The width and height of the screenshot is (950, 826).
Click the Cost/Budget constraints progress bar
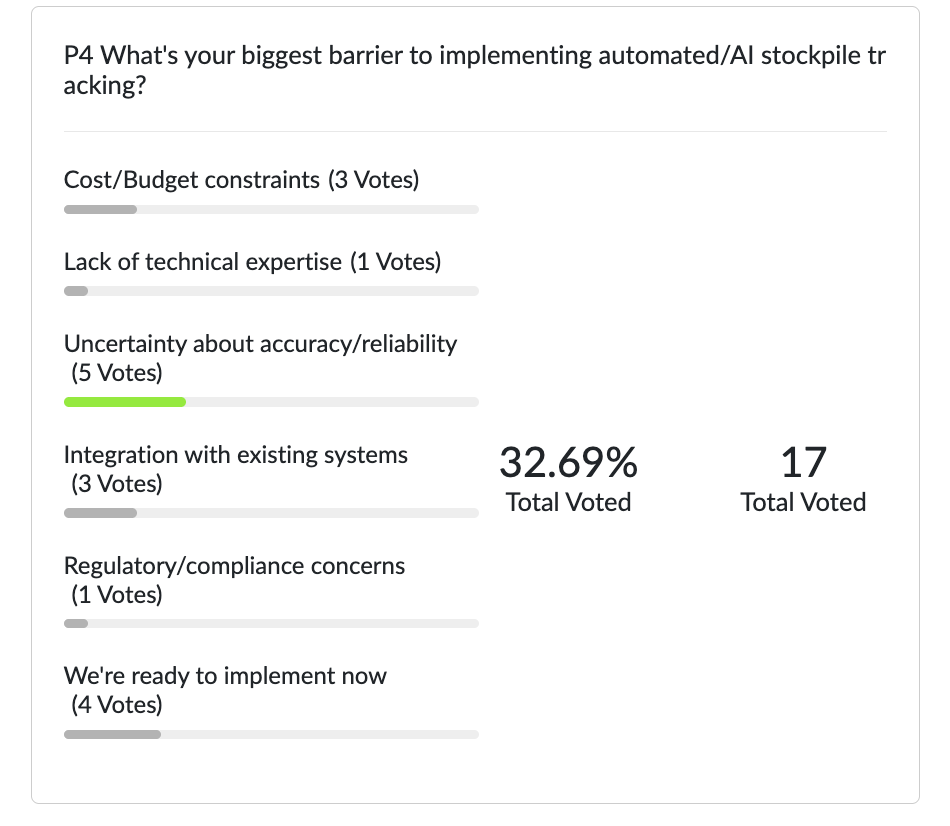(x=271, y=209)
